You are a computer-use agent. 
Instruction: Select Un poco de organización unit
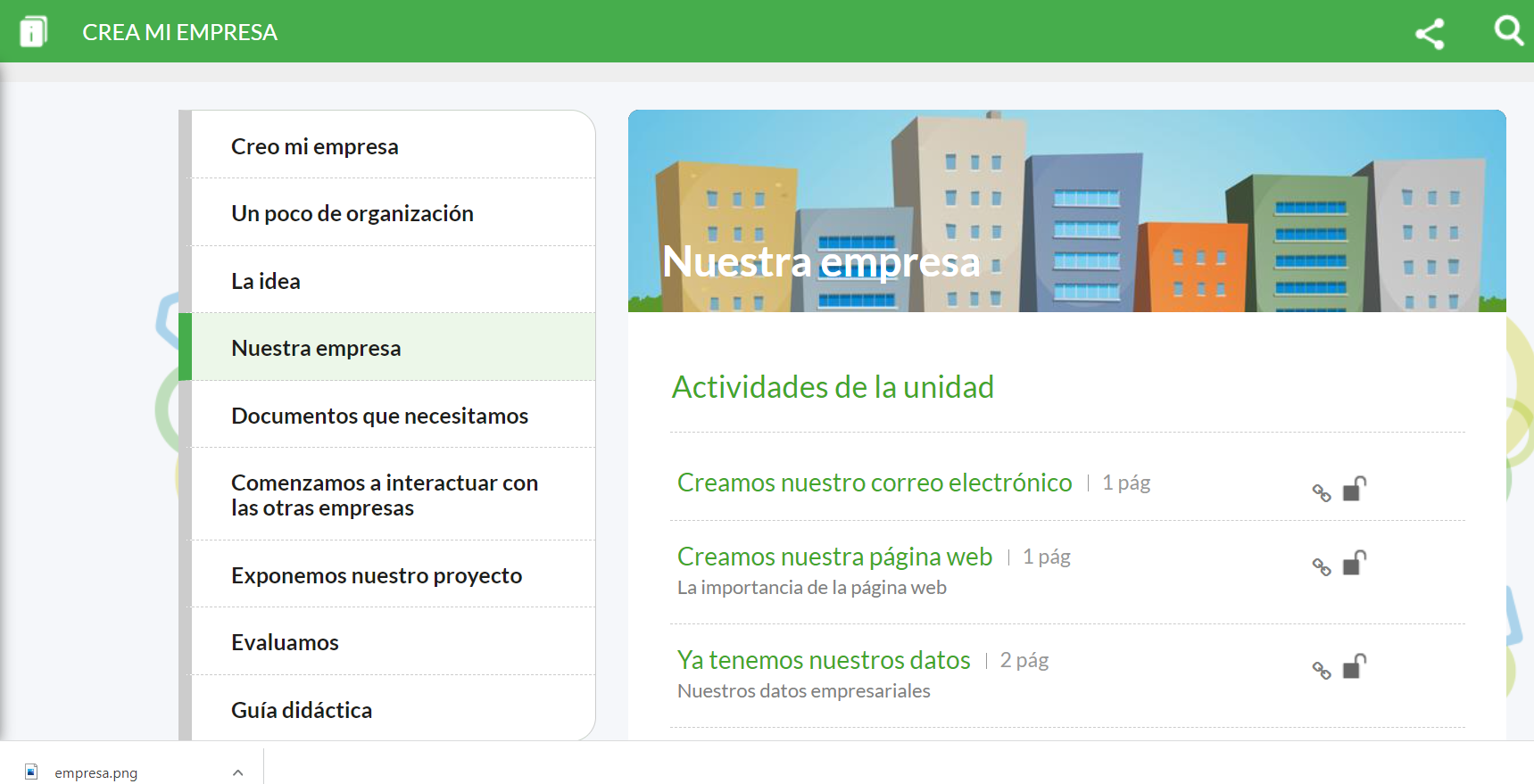[393, 212]
